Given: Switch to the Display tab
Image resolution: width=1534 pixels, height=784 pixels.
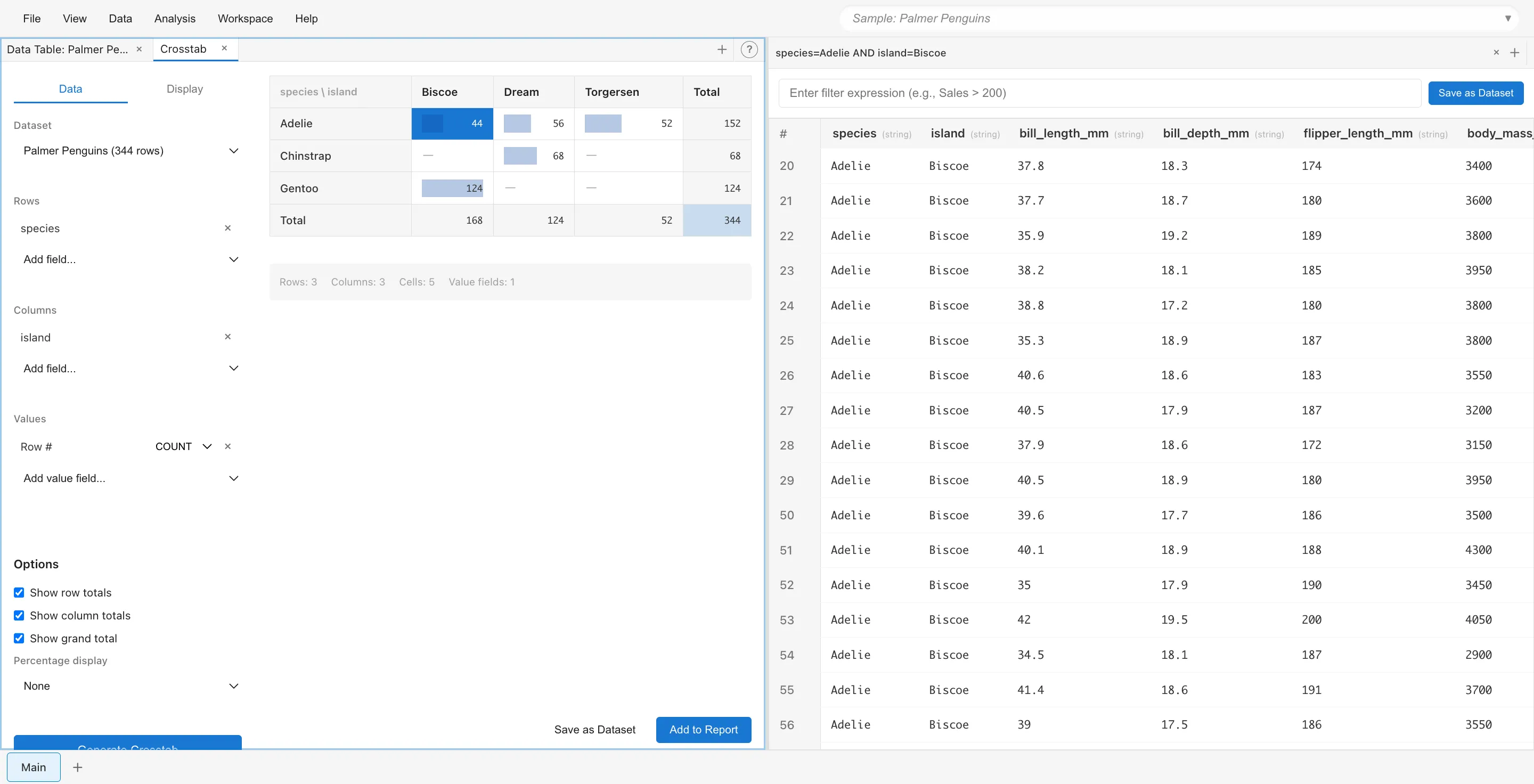Looking at the screenshot, I should click(185, 89).
